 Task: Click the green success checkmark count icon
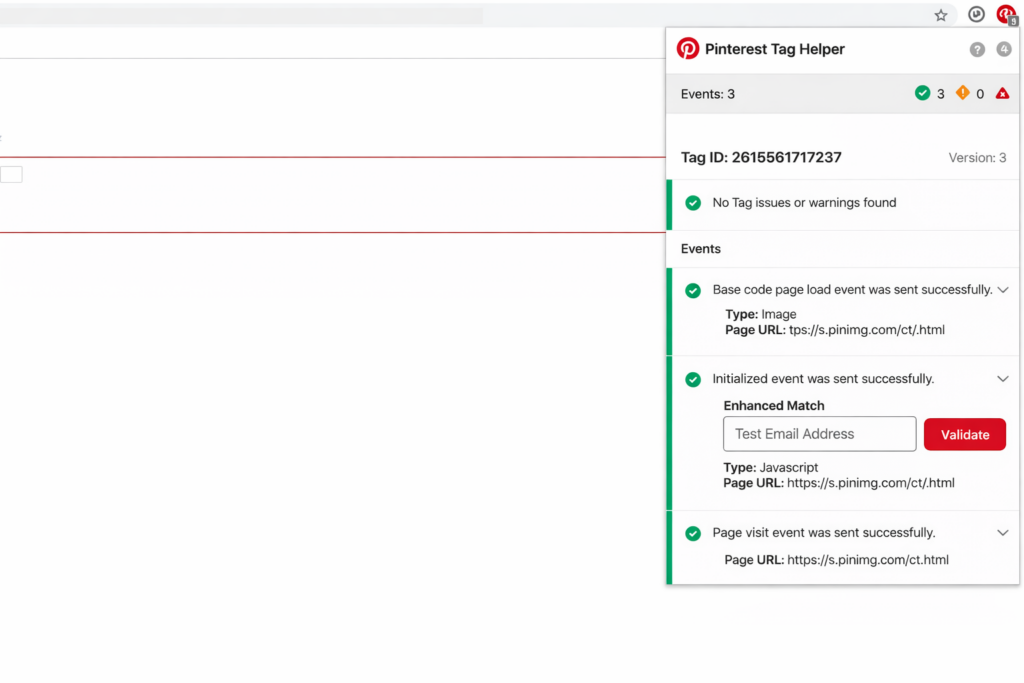point(922,93)
